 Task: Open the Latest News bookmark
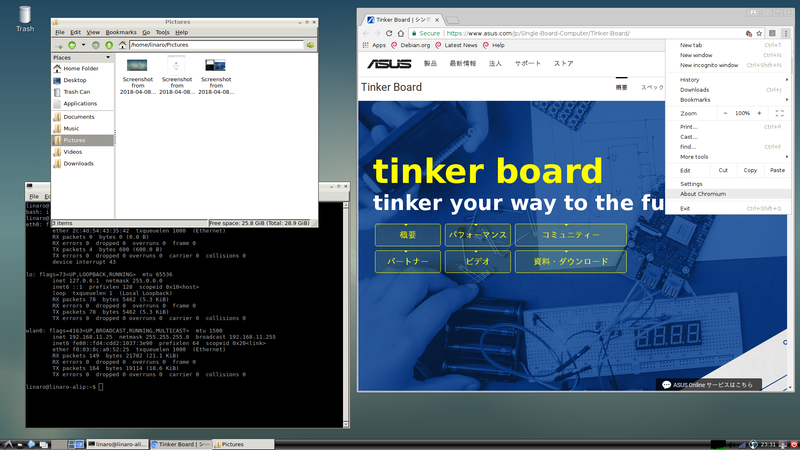(x=456, y=45)
